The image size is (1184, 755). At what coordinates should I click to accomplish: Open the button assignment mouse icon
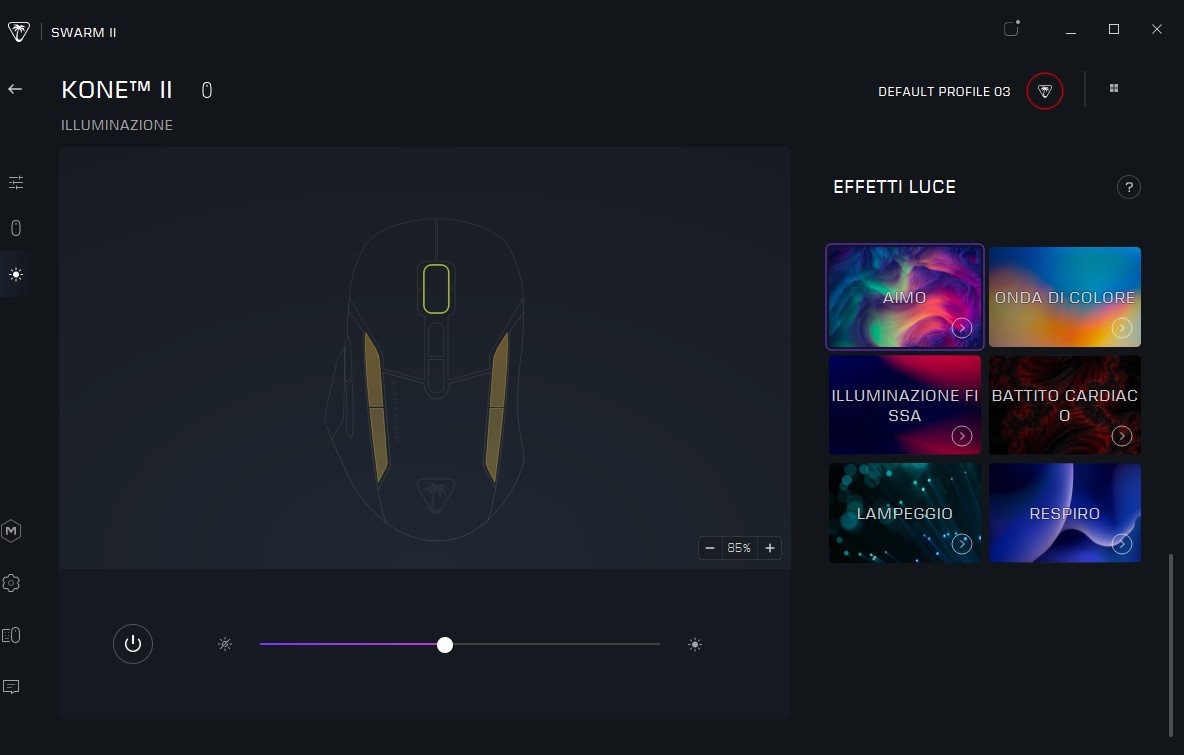coord(15,229)
